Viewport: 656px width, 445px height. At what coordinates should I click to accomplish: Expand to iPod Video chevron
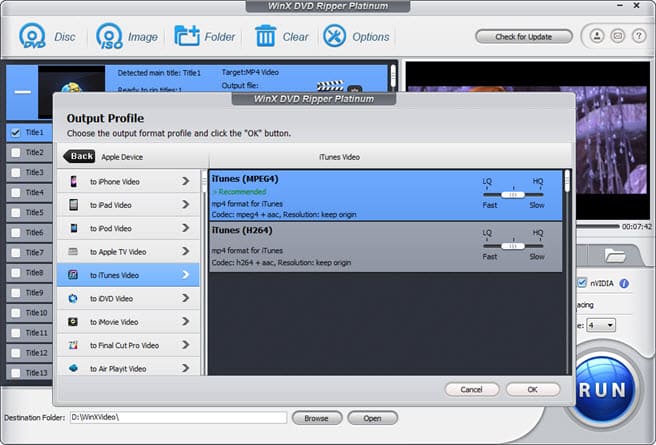point(186,228)
